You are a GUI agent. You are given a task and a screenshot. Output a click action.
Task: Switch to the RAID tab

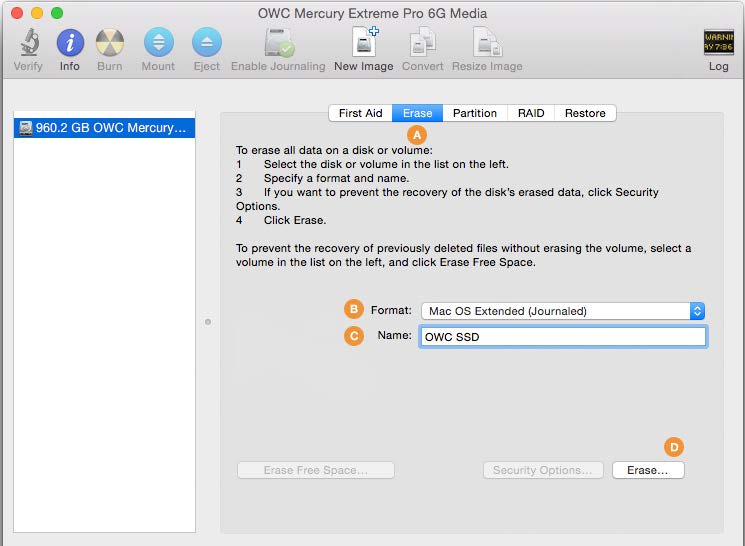[531, 113]
